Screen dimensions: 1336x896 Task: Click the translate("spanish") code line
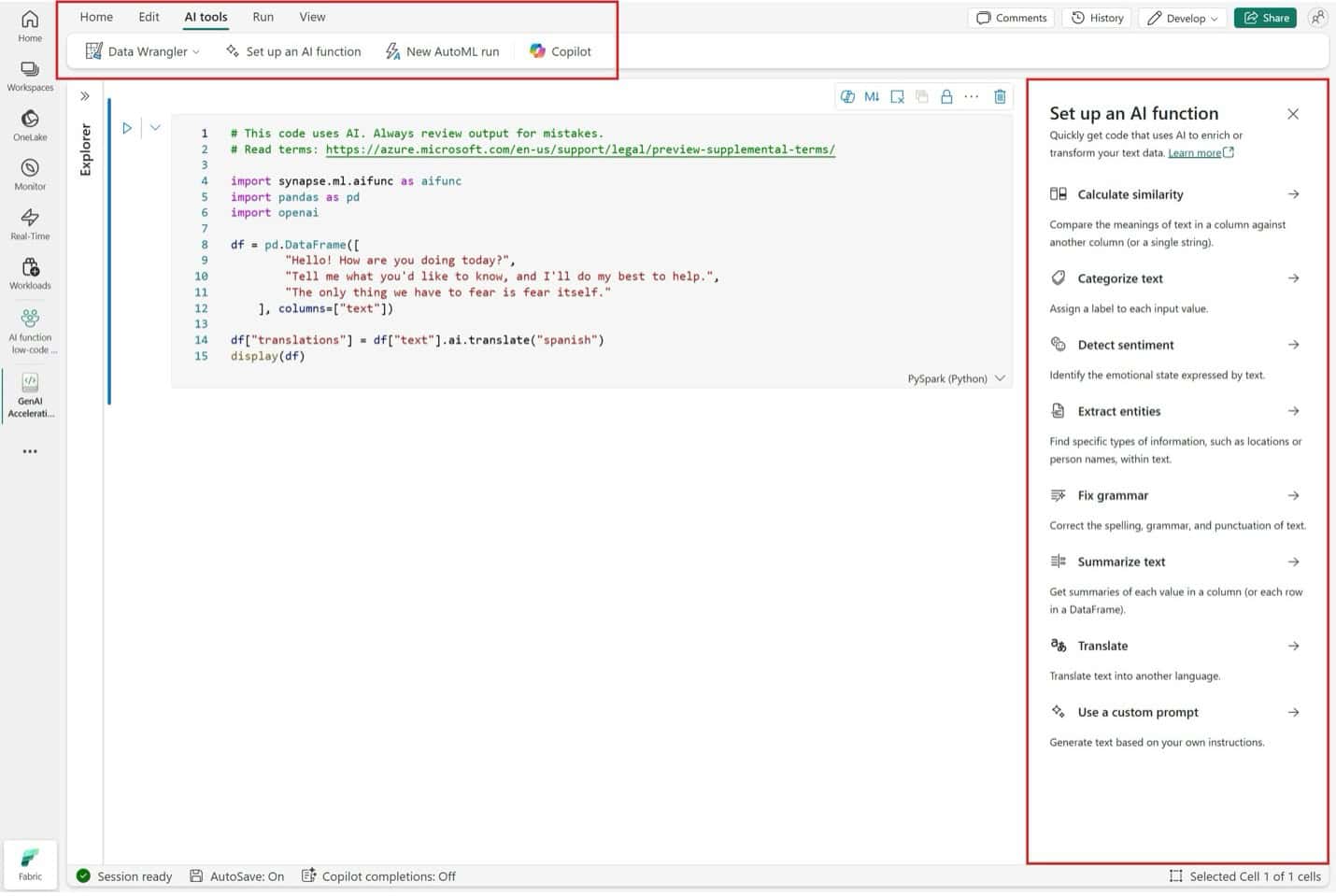pyautogui.click(x=418, y=340)
